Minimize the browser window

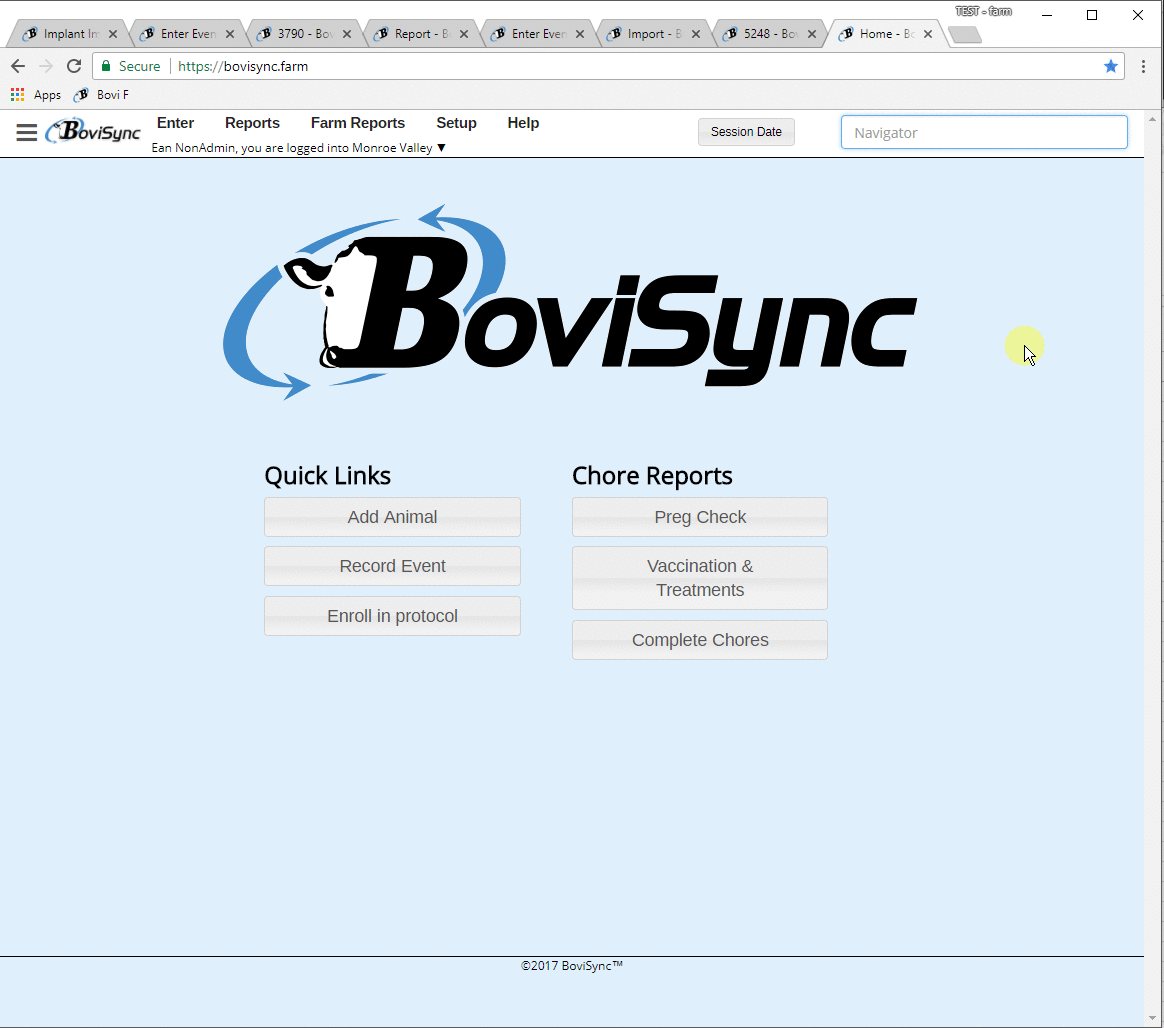tap(1047, 15)
